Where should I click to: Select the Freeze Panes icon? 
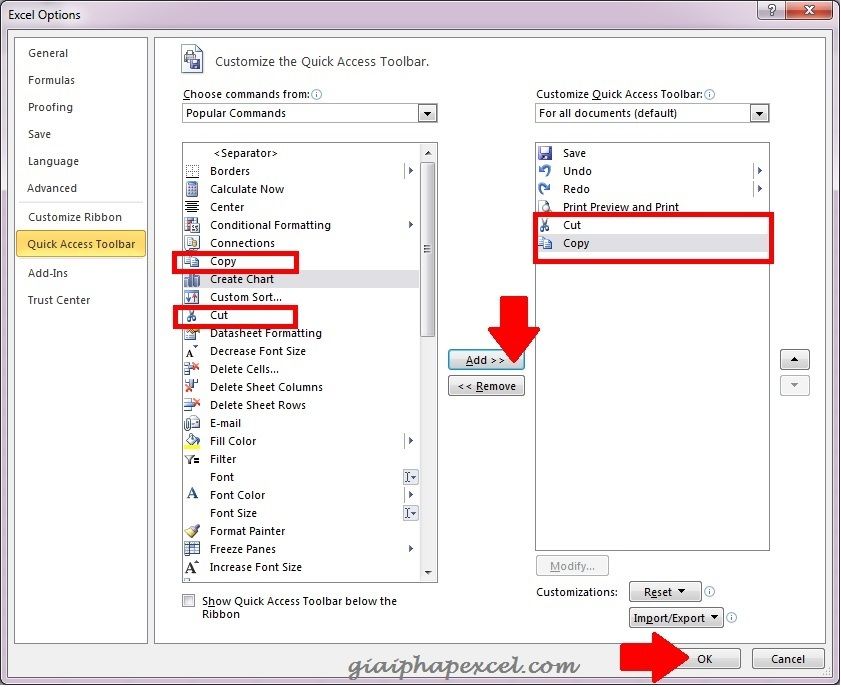(x=192, y=549)
